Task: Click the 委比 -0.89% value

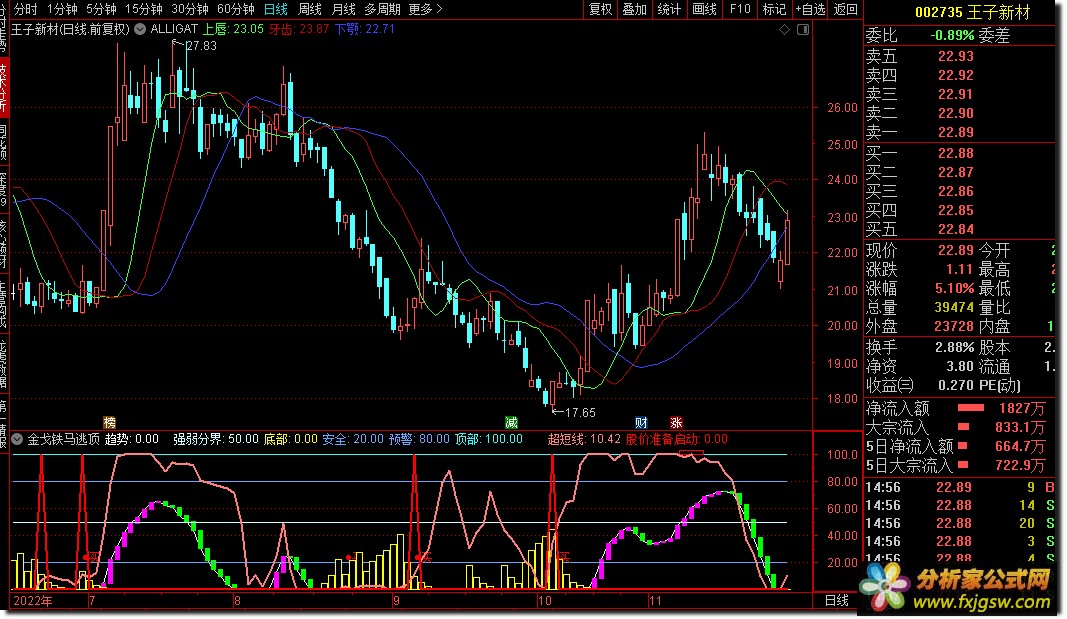Action: point(952,35)
